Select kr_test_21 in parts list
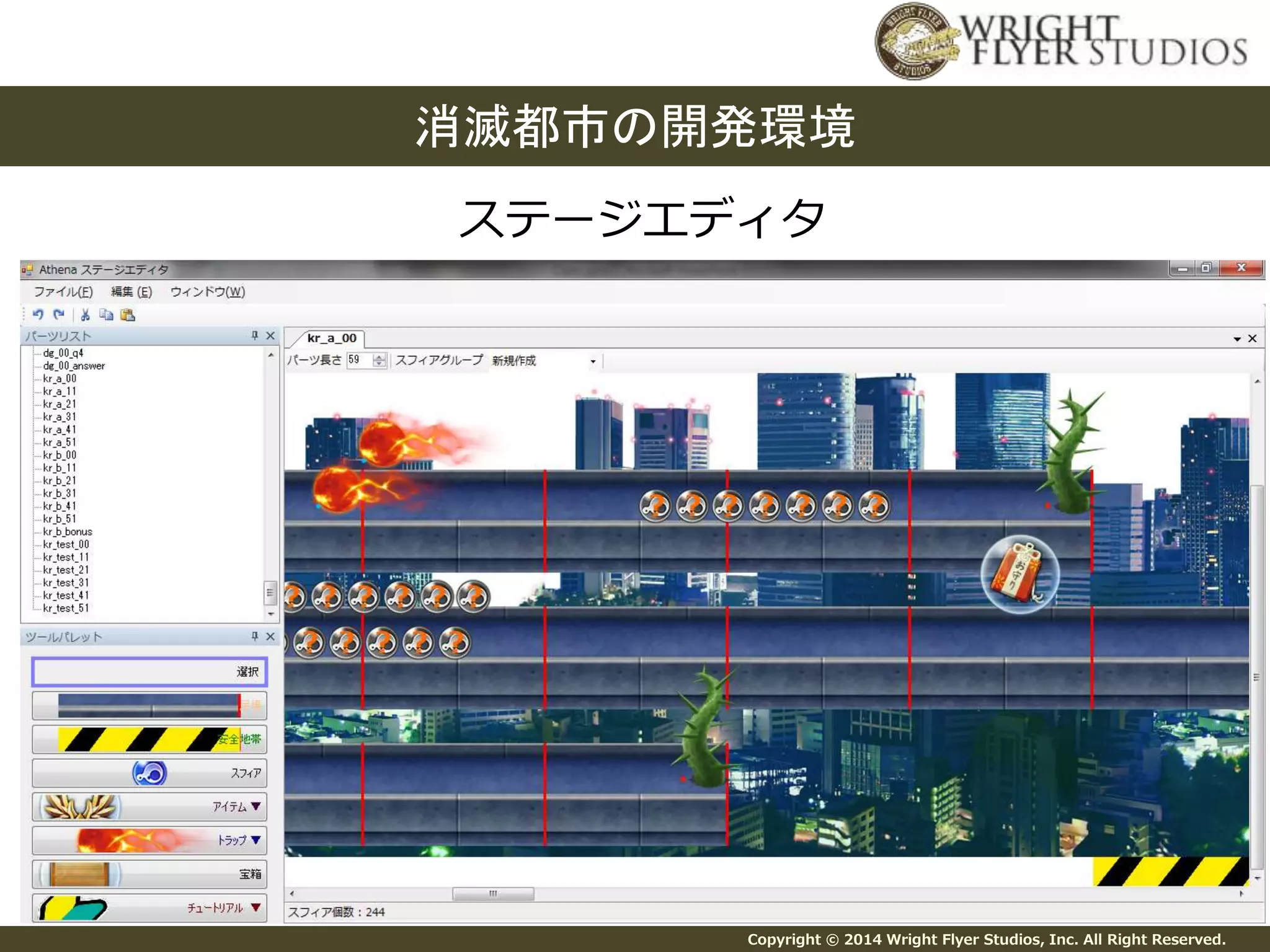Screen dimensions: 1270x952 click(x=66, y=570)
